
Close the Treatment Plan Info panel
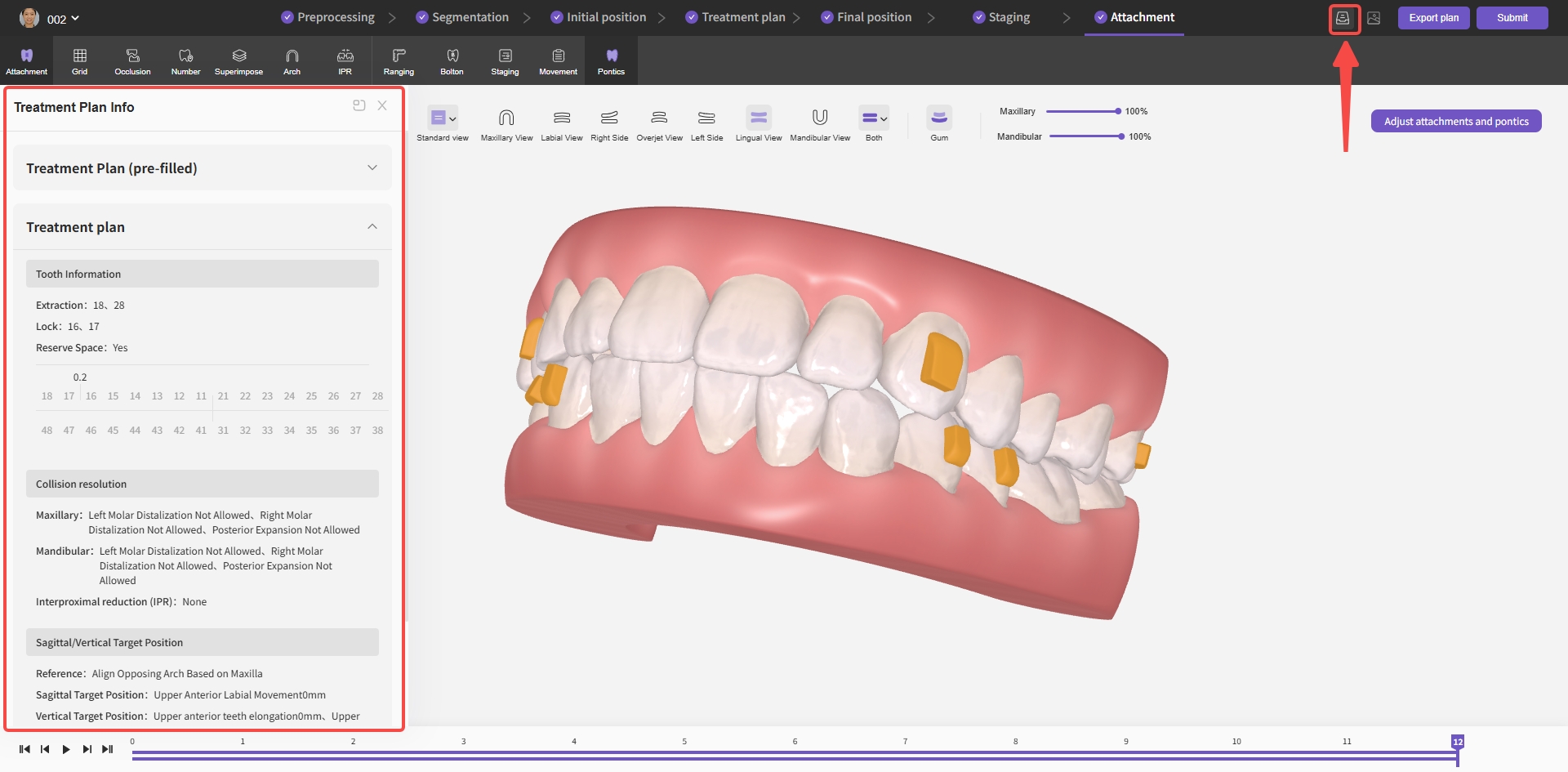[382, 105]
